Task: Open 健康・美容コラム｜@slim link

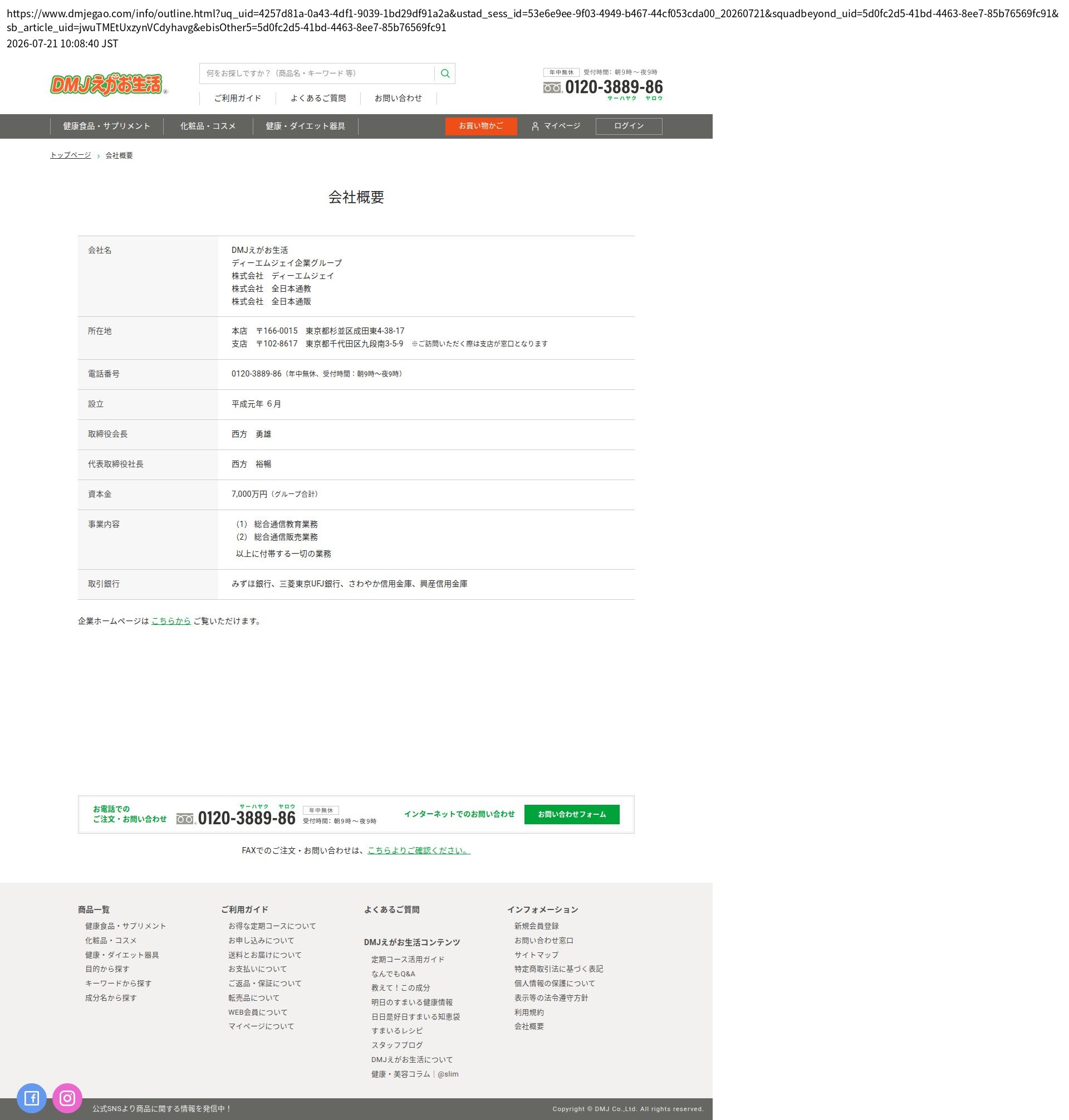Action: point(415,1073)
